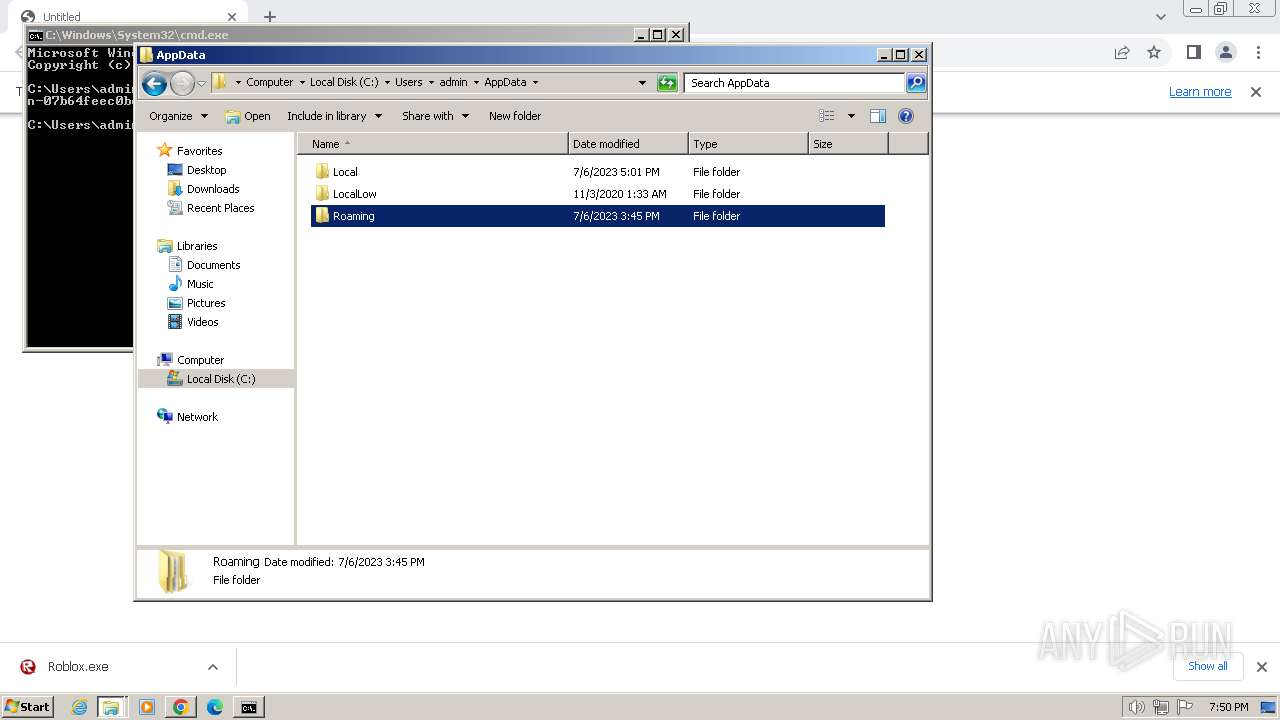Click the change view icon
The image size is (1280, 720).
coord(827,116)
